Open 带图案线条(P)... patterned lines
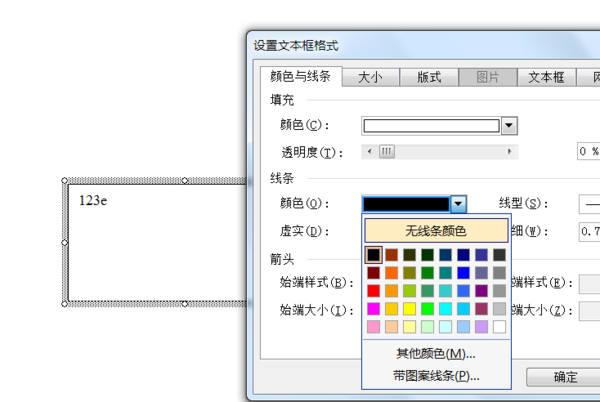600x402 pixels. [436, 376]
